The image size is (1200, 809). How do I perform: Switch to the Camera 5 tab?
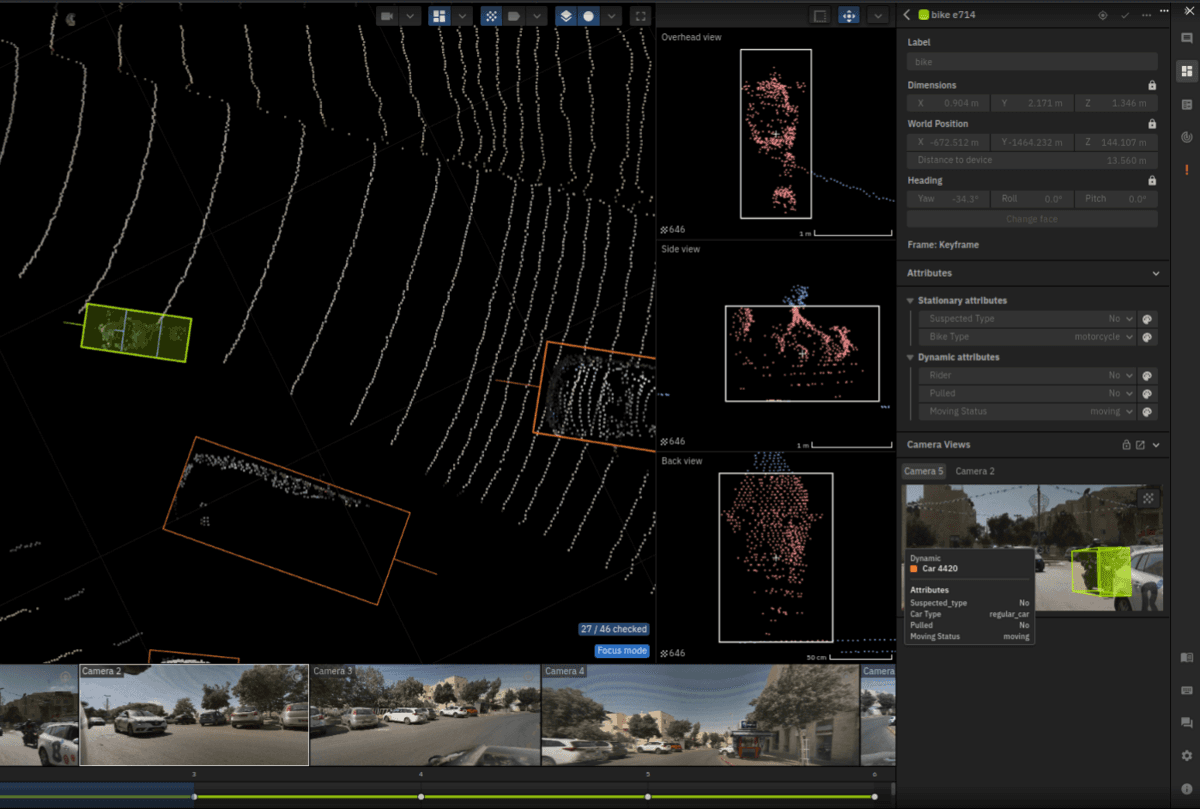(x=923, y=471)
